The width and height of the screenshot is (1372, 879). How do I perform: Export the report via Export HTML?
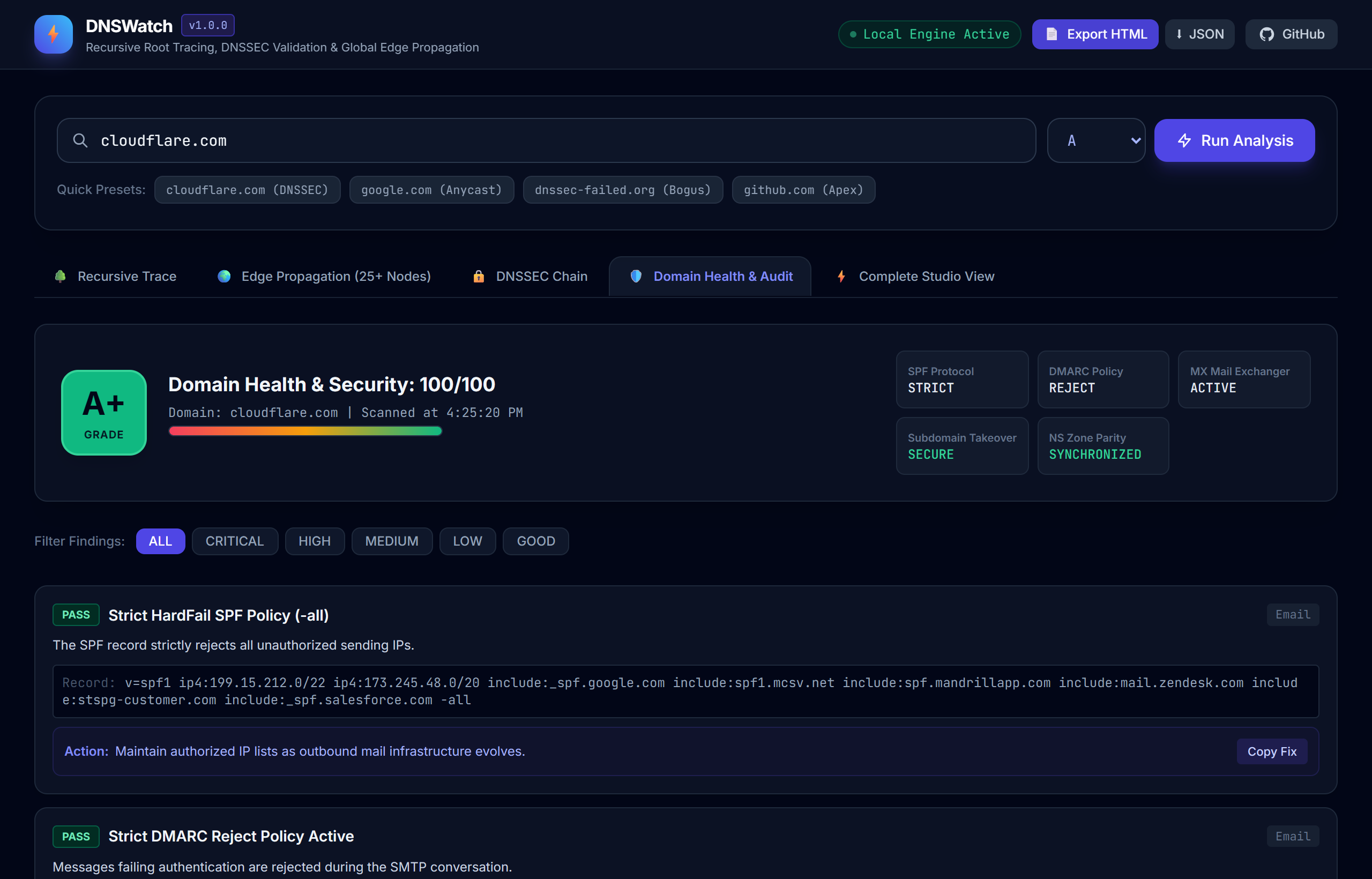pyautogui.click(x=1095, y=34)
